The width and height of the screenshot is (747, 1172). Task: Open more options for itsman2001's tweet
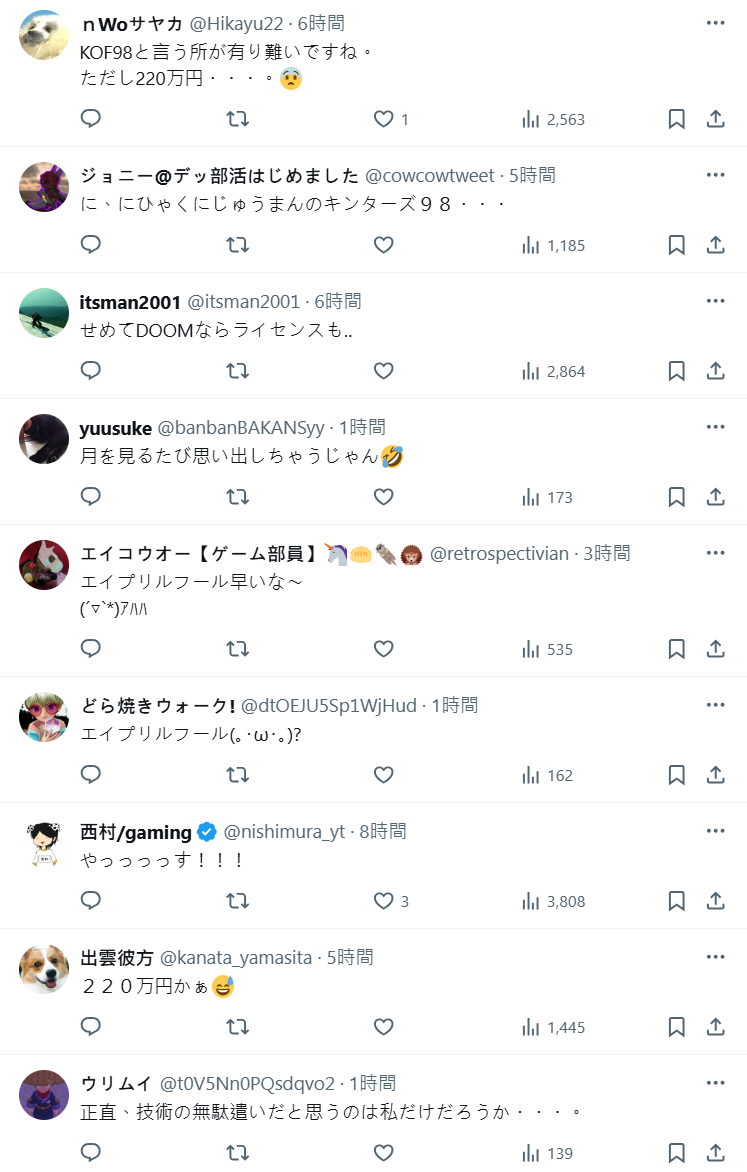tap(715, 301)
